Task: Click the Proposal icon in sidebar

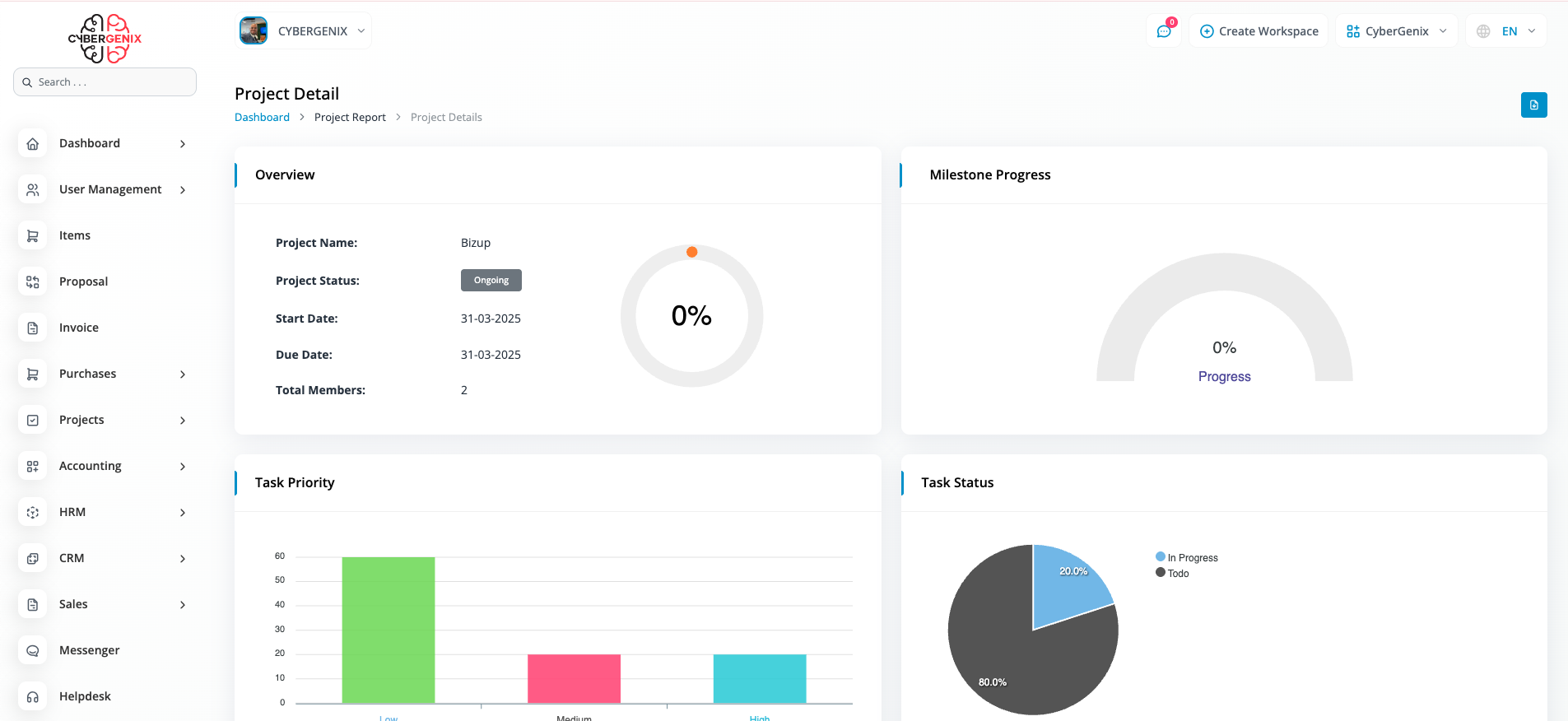Action: point(33,282)
